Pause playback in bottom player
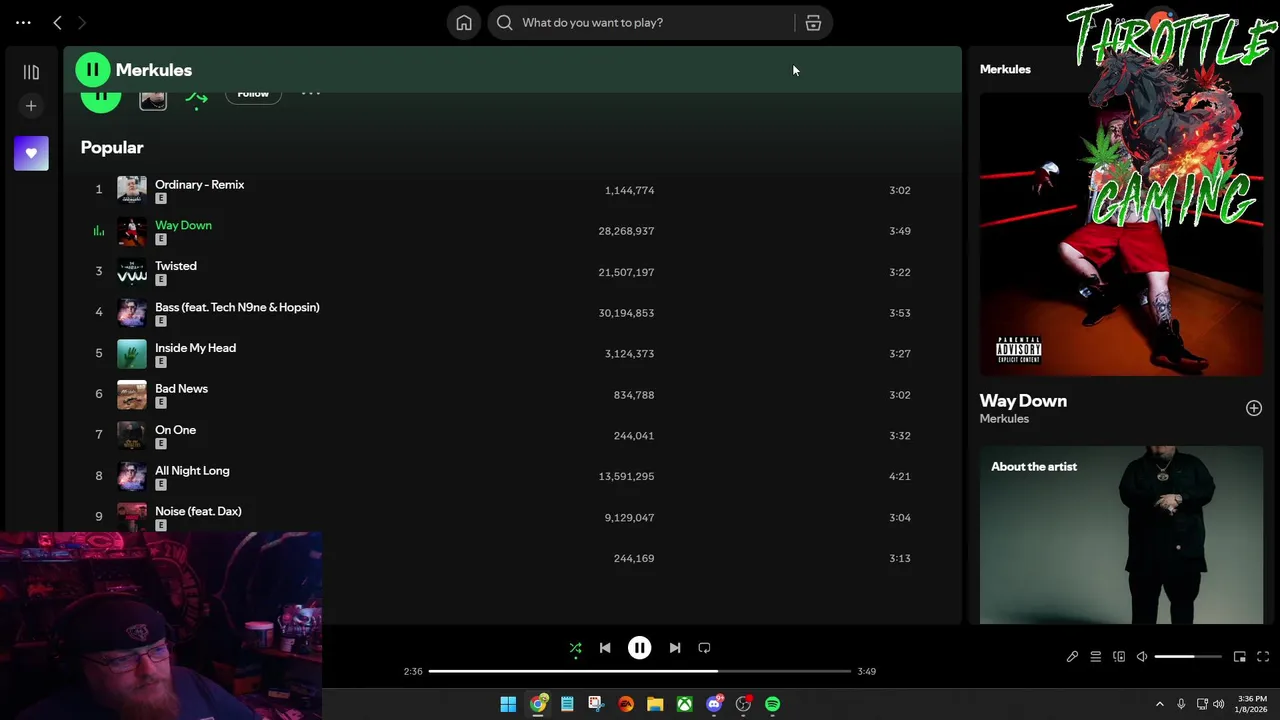The image size is (1280, 720). click(x=639, y=648)
